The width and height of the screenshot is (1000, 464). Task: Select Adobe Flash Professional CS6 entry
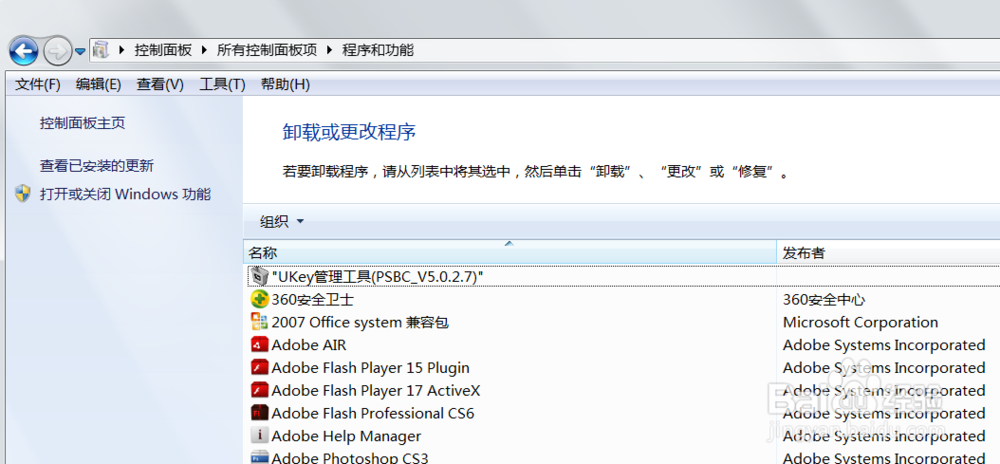[373, 414]
